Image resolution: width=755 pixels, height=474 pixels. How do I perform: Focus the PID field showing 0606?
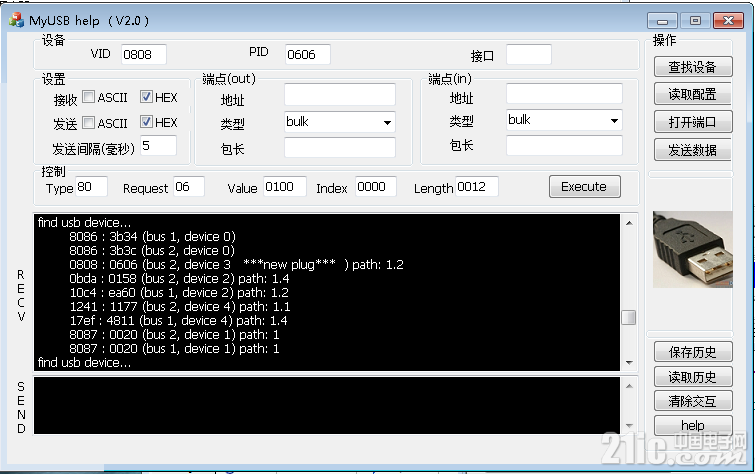coord(308,54)
